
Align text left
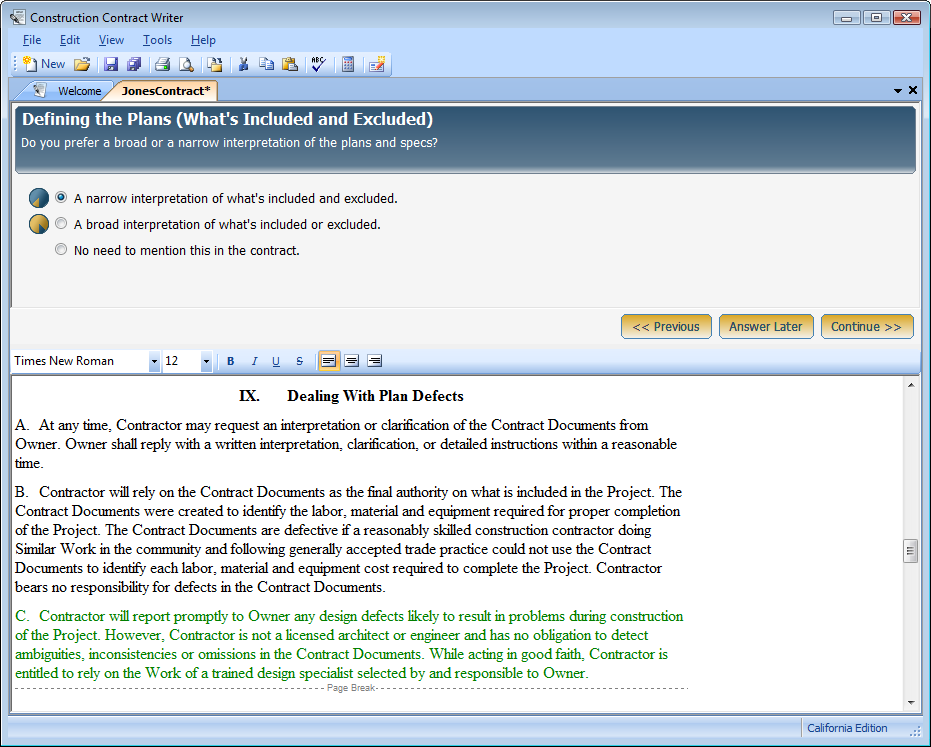pyautogui.click(x=329, y=361)
